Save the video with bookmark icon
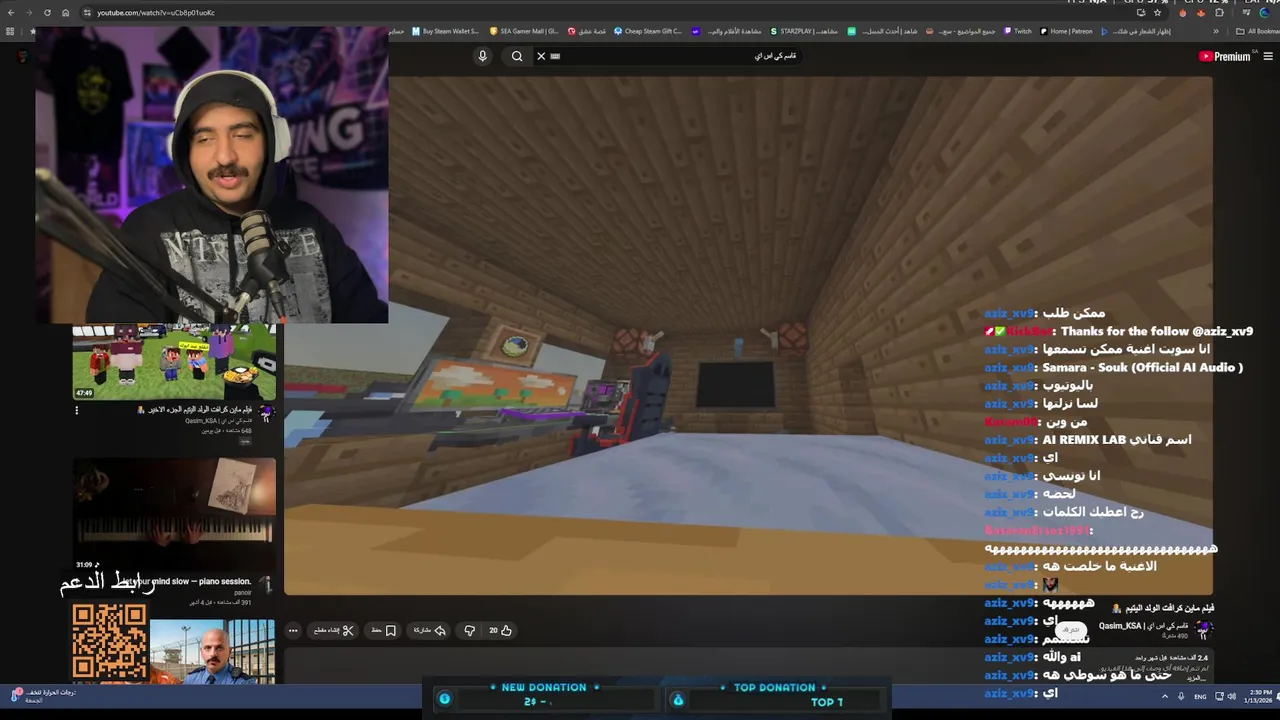 384,630
